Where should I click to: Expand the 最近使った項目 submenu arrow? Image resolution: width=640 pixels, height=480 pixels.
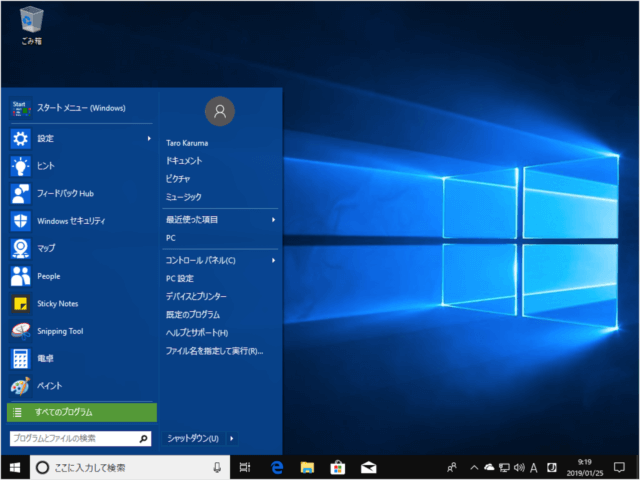click(x=273, y=220)
